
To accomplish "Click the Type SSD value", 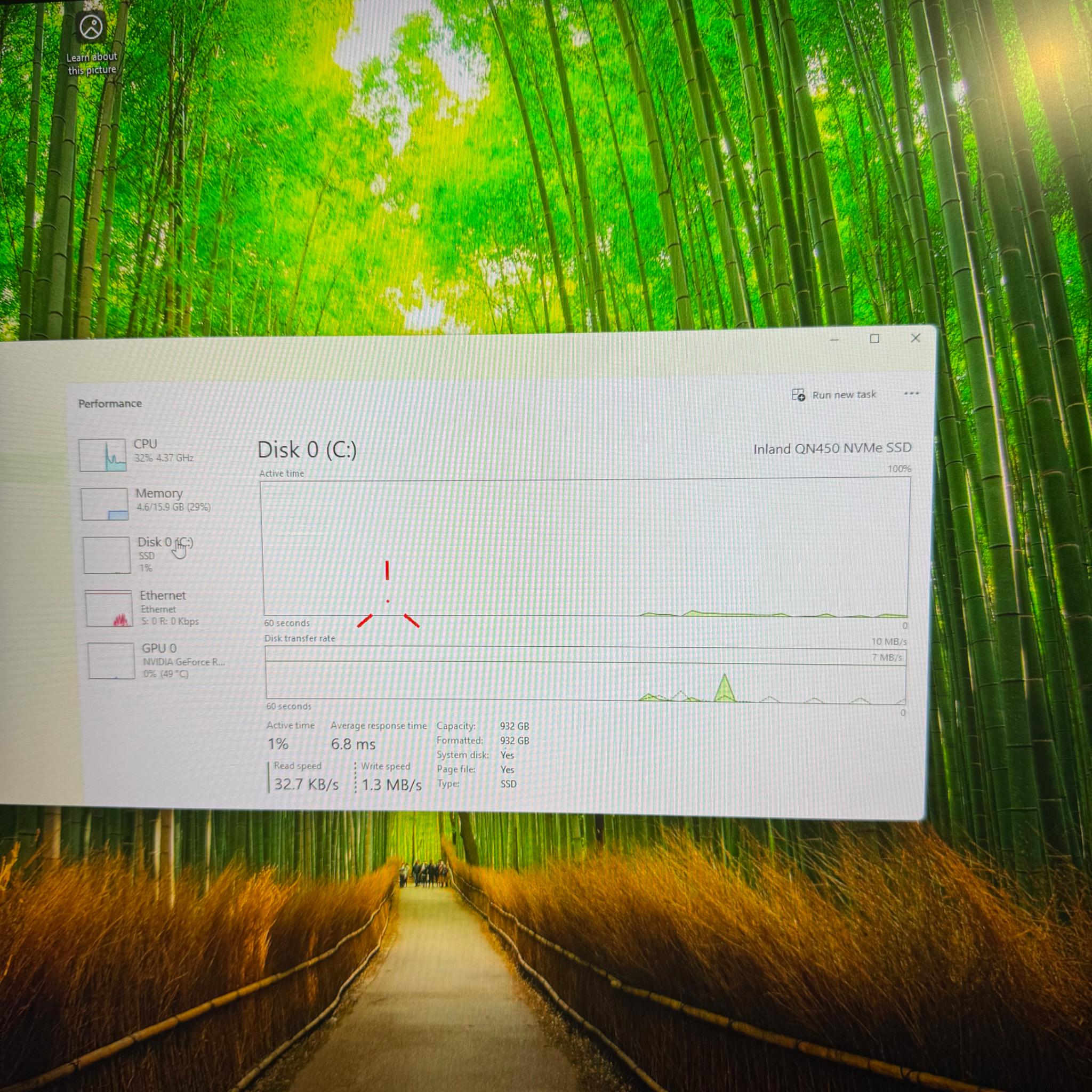I will coord(508,784).
